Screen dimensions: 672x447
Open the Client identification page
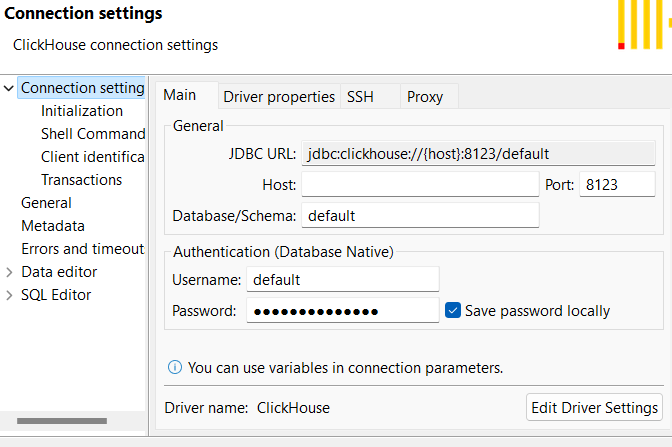(93, 157)
